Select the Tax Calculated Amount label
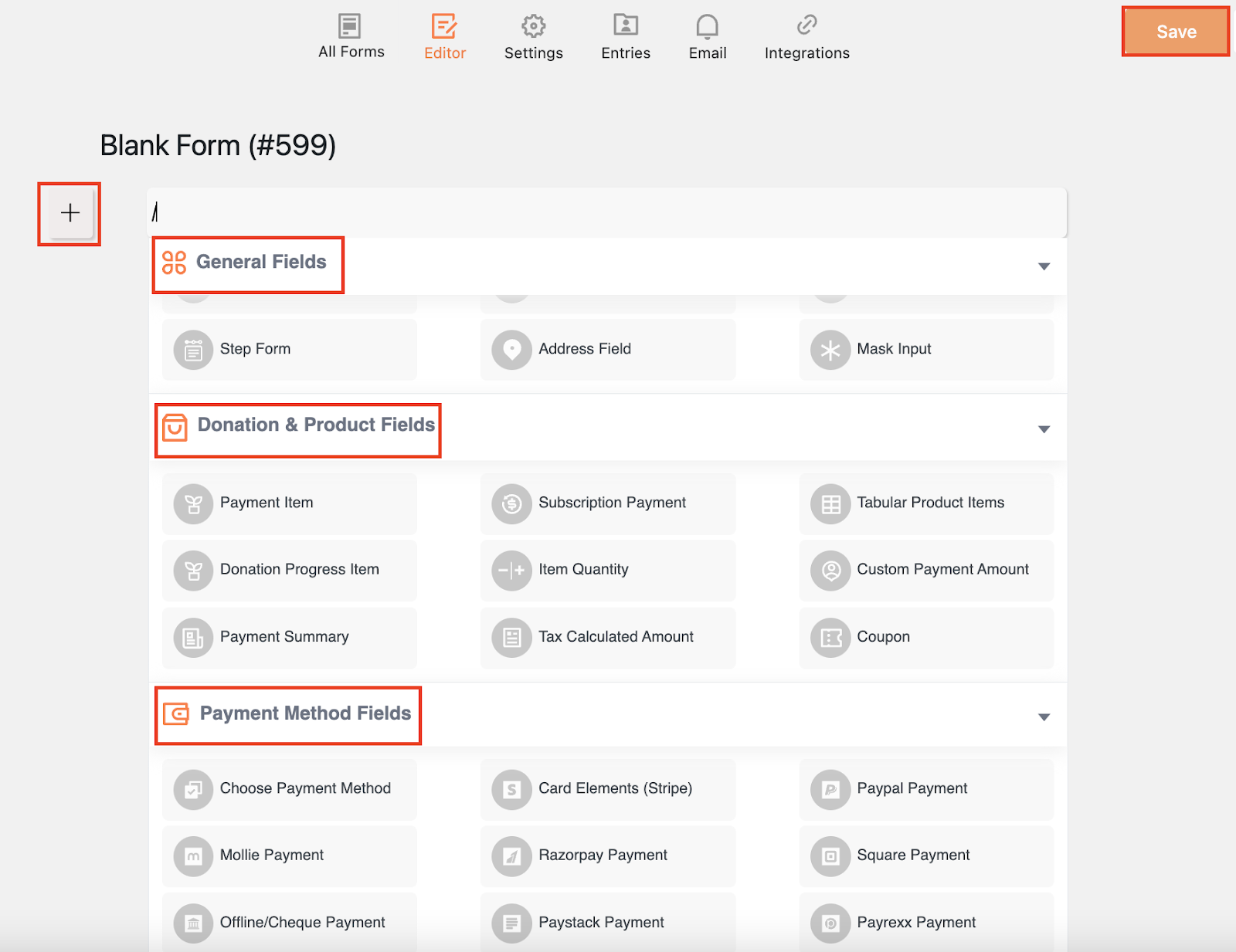This screenshot has width=1236, height=952. click(616, 636)
